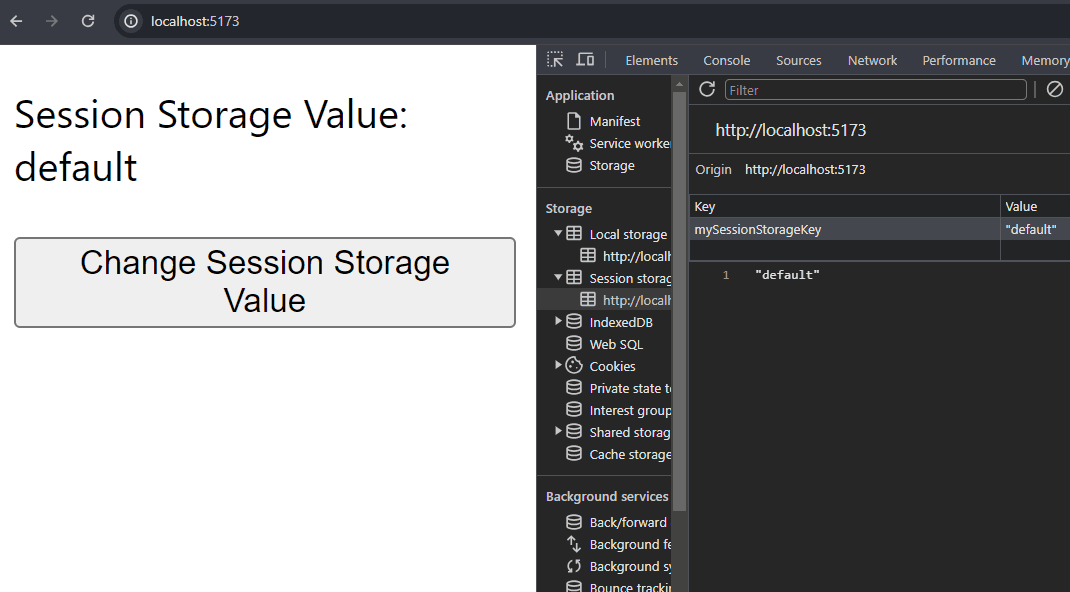This screenshot has height=592, width=1070.
Task: Toggle the device toolbar icon
Action: click(585, 60)
